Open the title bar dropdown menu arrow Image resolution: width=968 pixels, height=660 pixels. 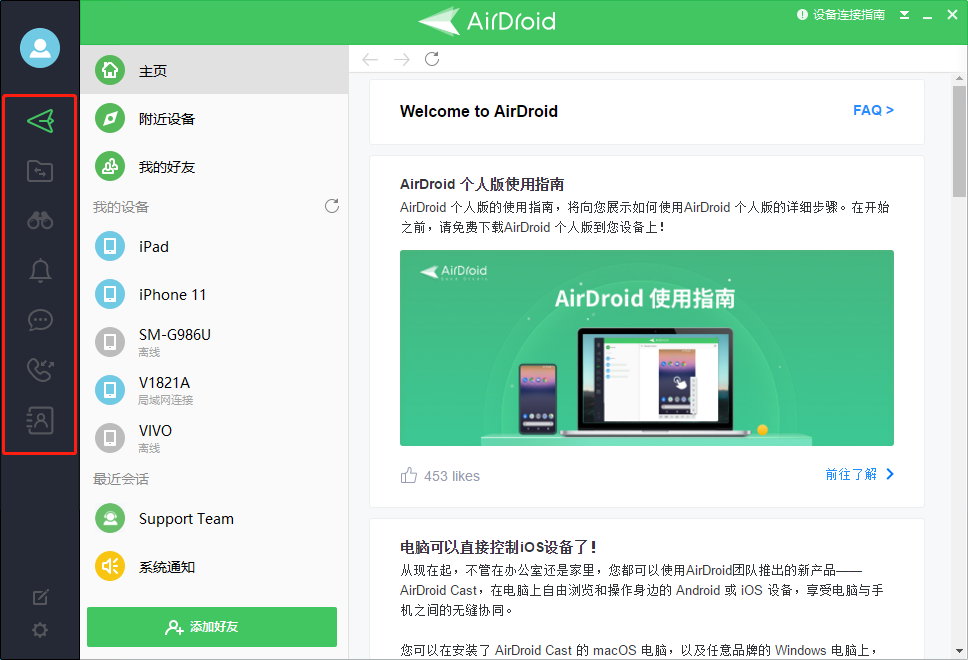(x=904, y=15)
